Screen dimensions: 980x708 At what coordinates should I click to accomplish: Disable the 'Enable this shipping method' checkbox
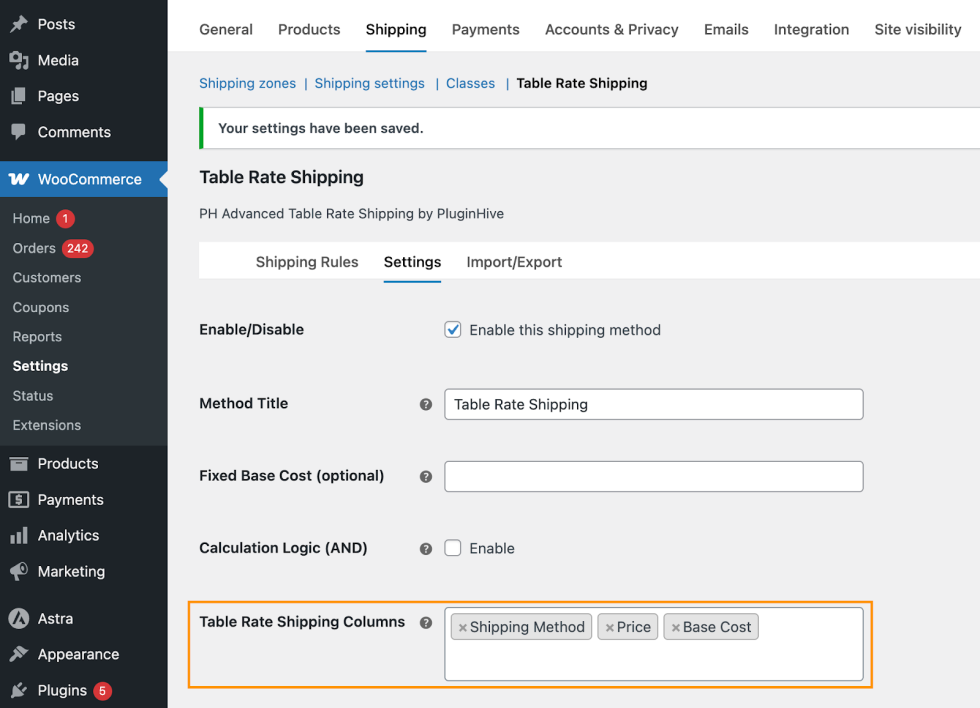[453, 330]
